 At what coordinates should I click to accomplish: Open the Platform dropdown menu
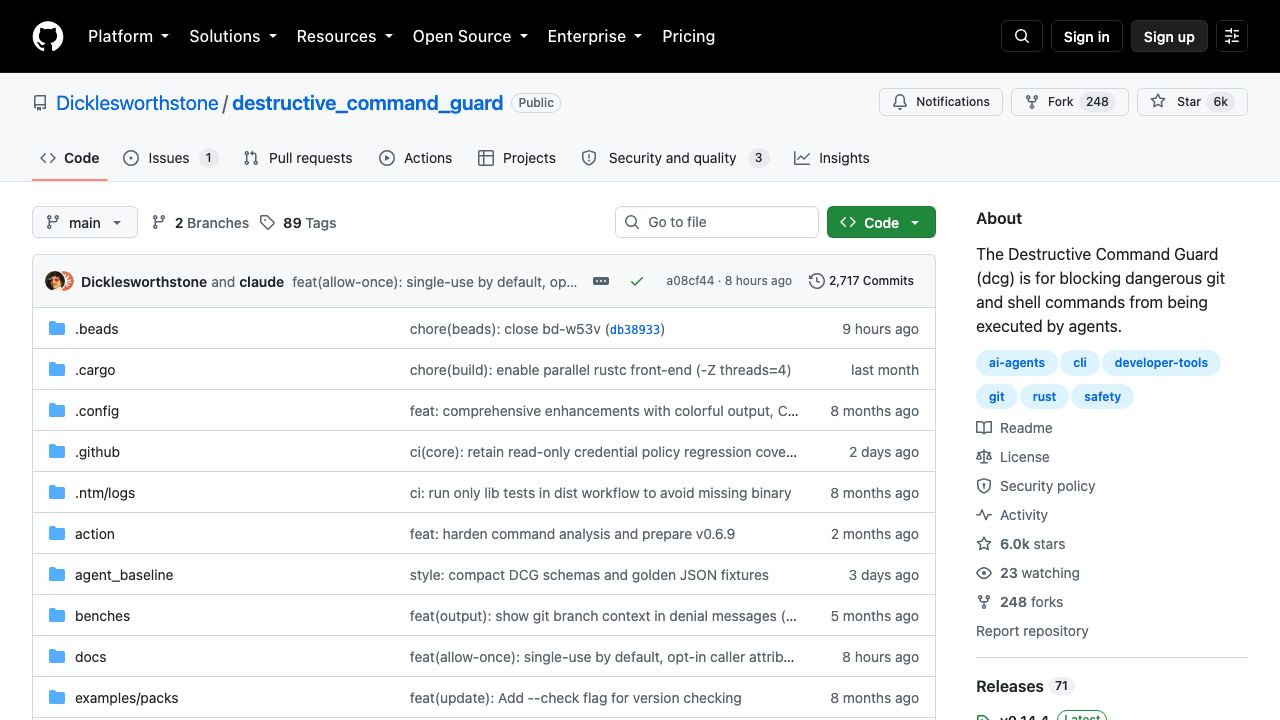(129, 36)
